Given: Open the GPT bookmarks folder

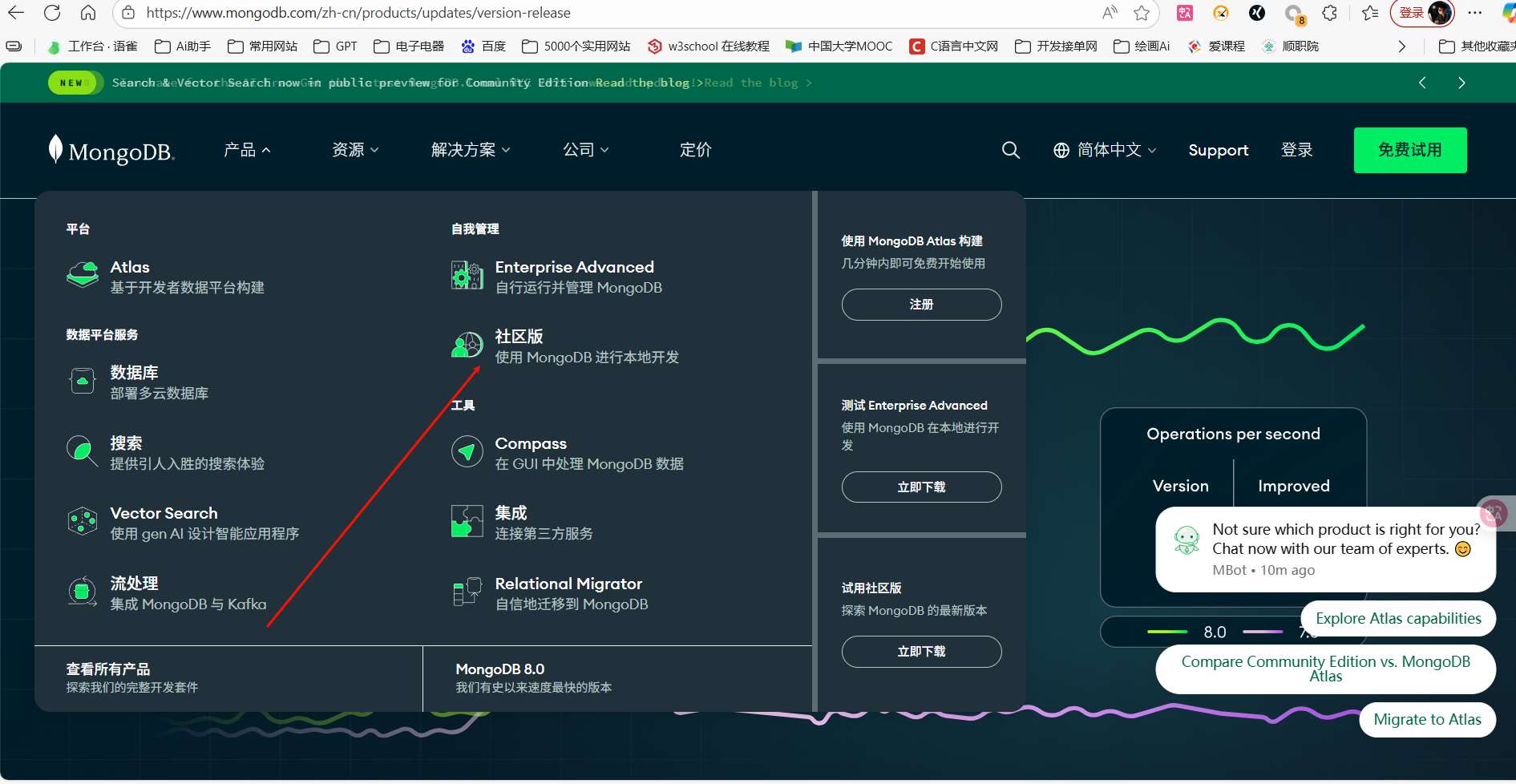Looking at the screenshot, I should pyautogui.click(x=336, y=46).
